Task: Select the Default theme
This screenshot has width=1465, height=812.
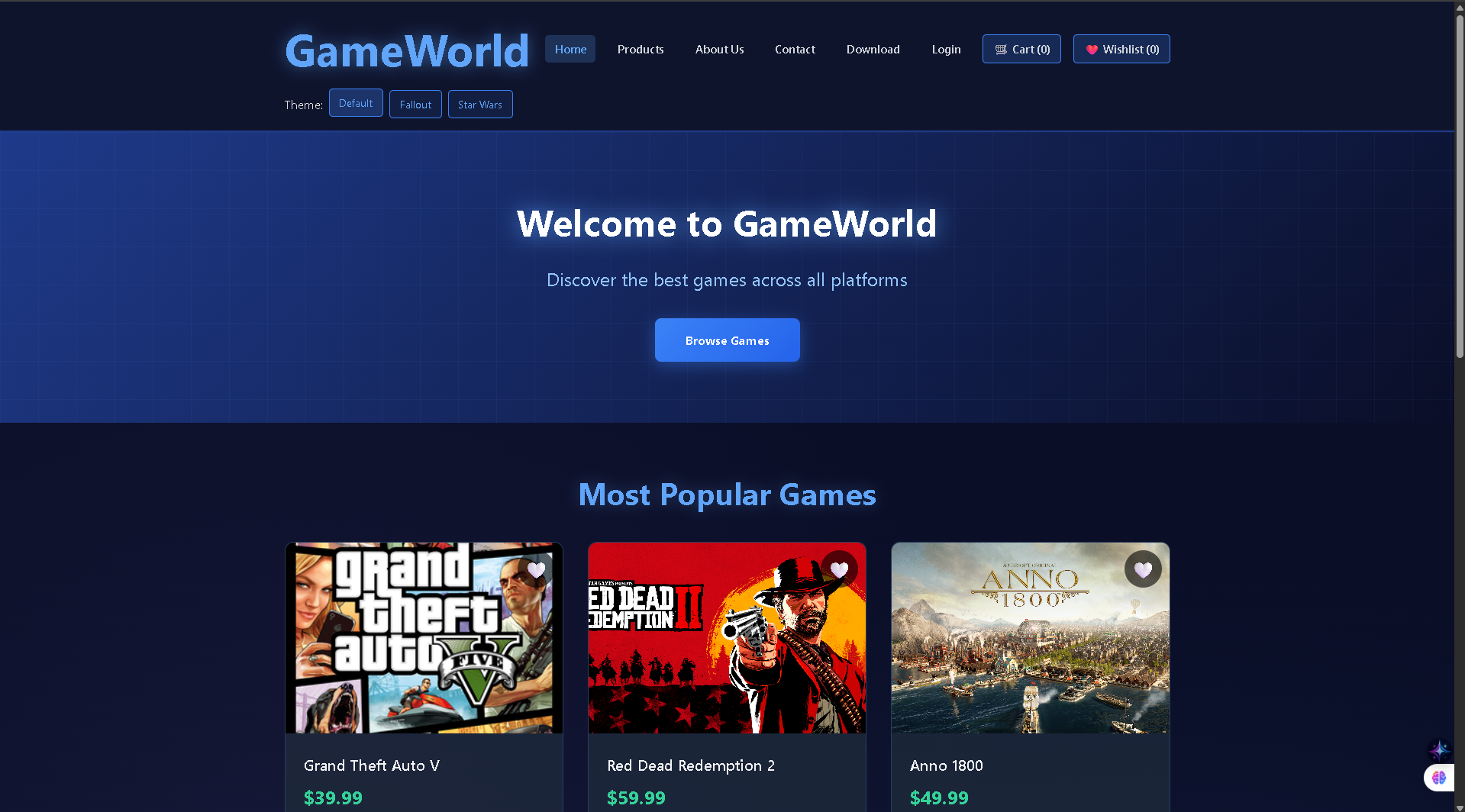Action: 356,103
